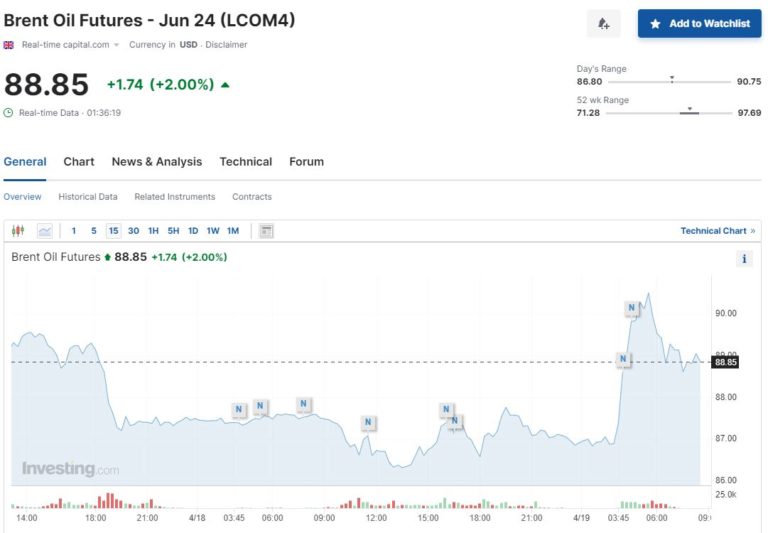Click the chart info 'i' icon
Screen dimensions: 768x533
744,259
